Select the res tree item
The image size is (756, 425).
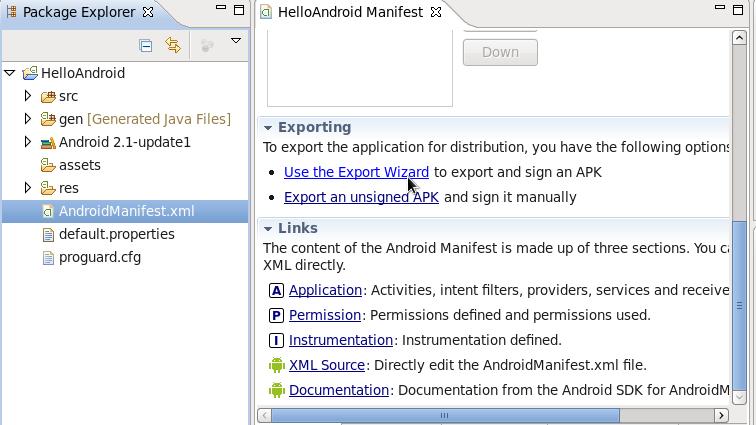tap(68, 188)
